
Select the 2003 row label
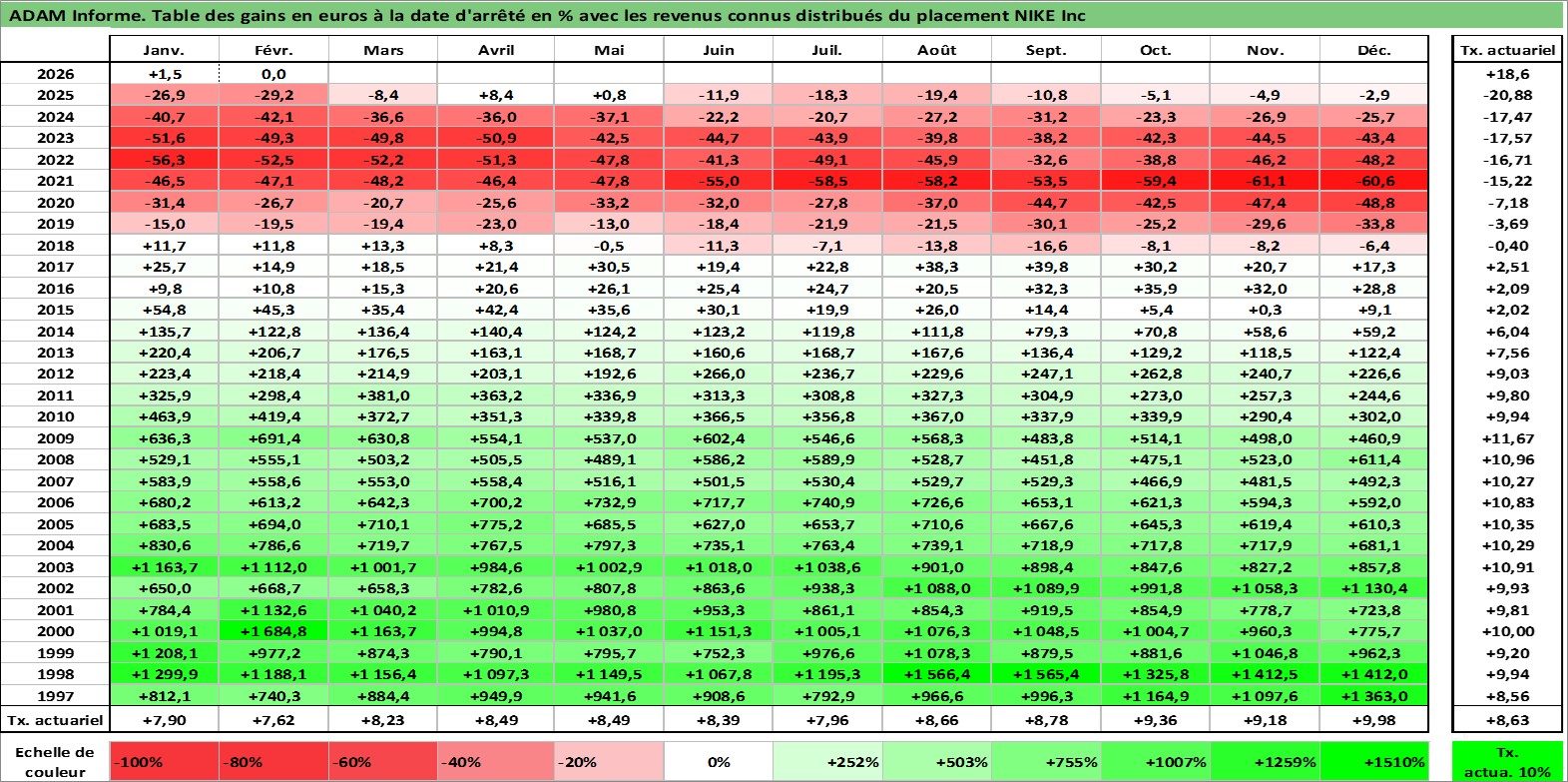click(55, 567)
